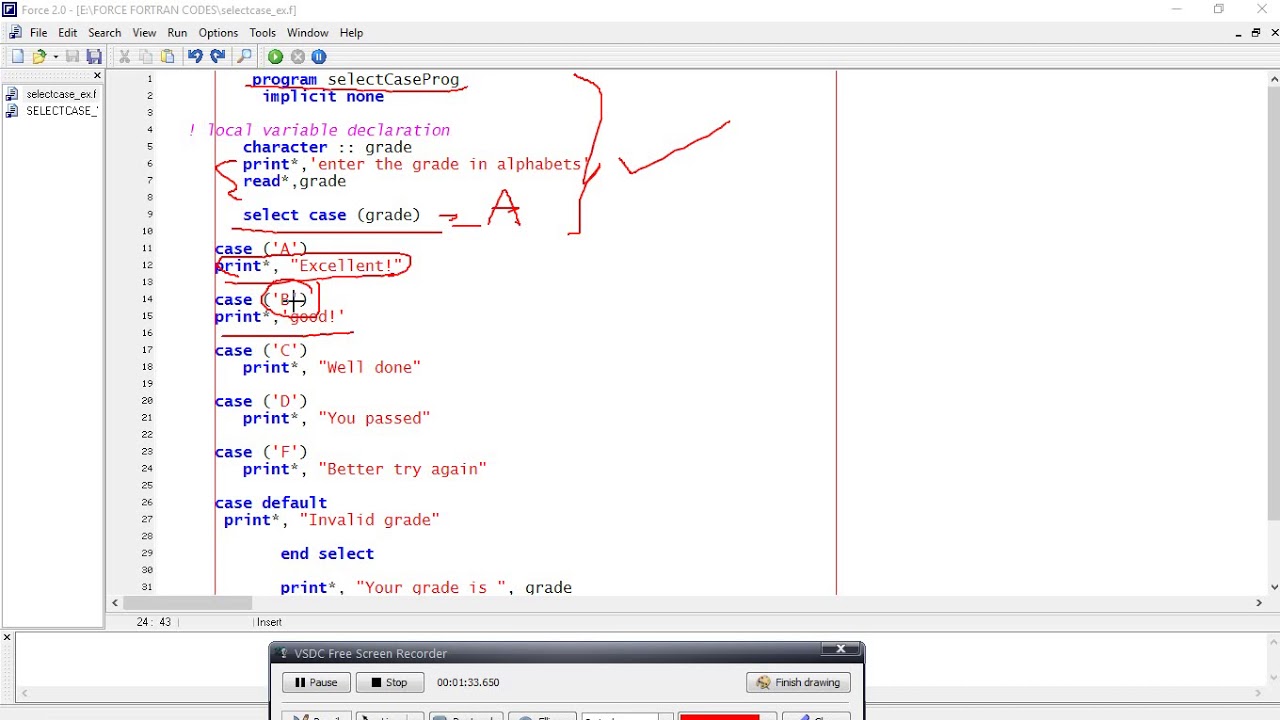Open the Search menu

pyautogui.click(x=105, y=33)
